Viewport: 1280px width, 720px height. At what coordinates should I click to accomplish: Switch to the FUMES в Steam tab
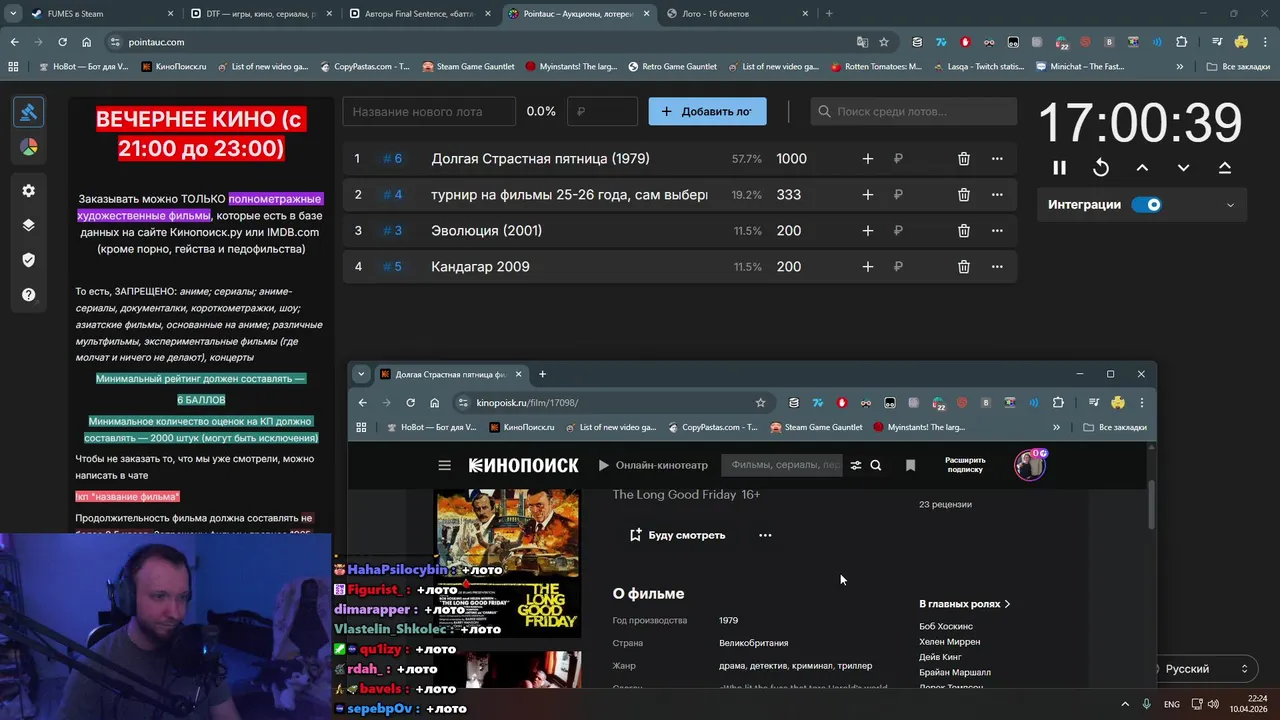[x=100, y=14]
